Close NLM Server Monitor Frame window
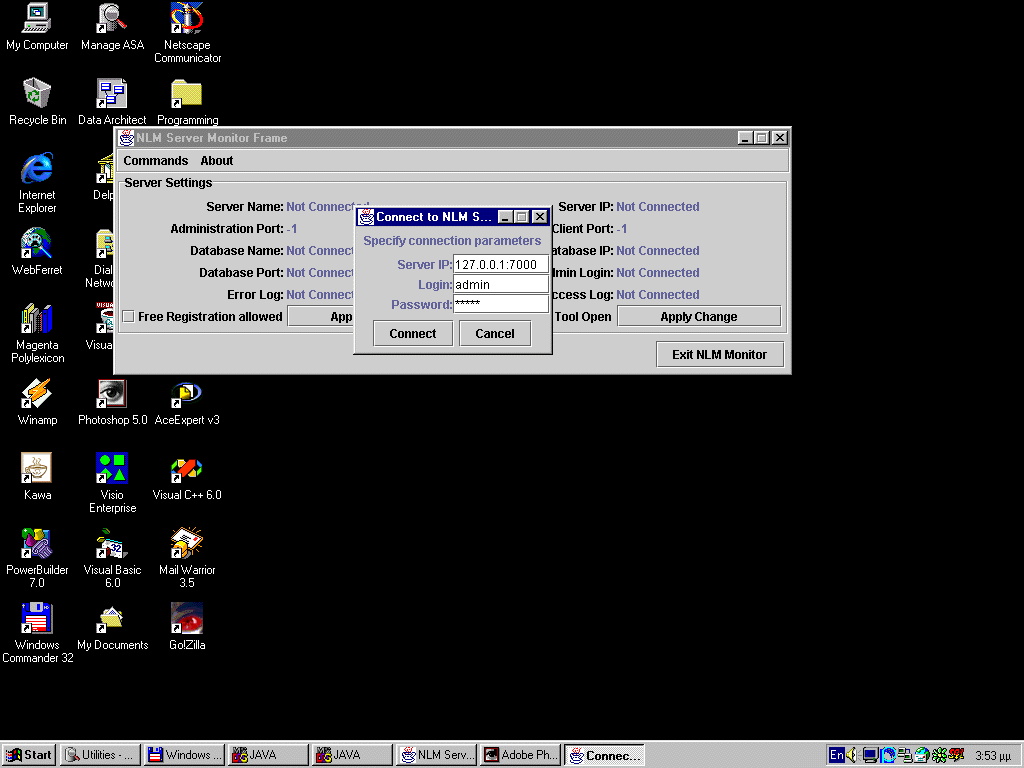The height and width of the screenshot is (768, 1024). point(780,138)
